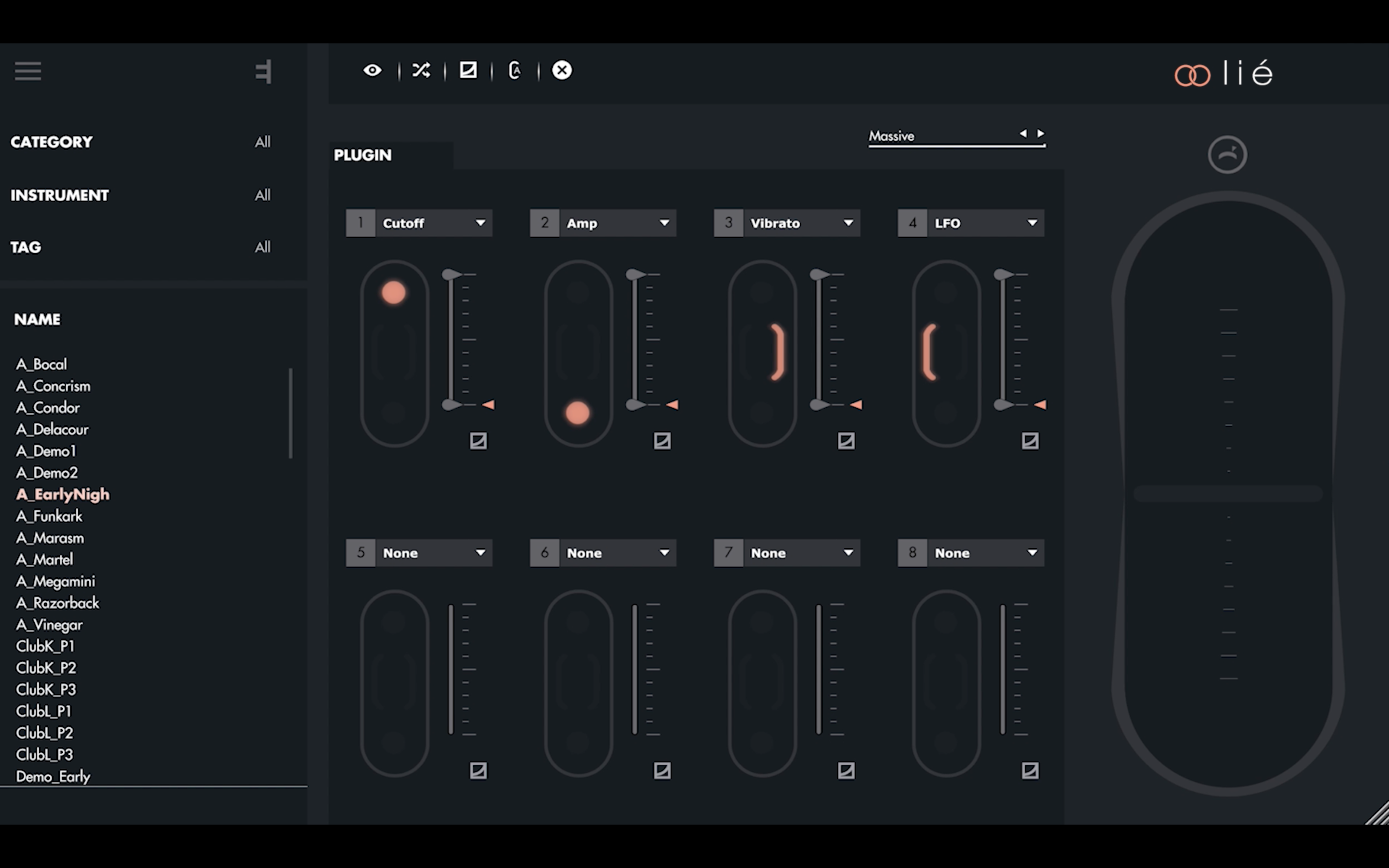Click the large pad center bar
The width and height of the screenshot is (1389, 868).
click(1228, 494)
